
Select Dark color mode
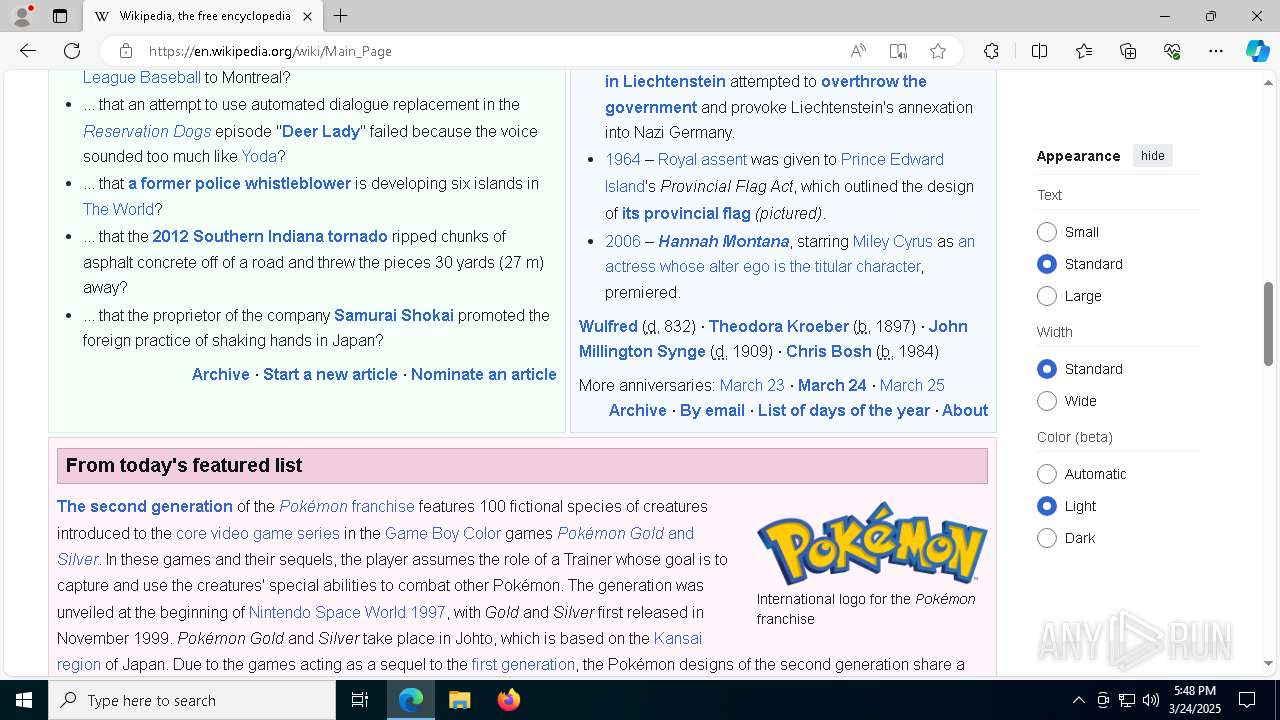point(1047,538)
